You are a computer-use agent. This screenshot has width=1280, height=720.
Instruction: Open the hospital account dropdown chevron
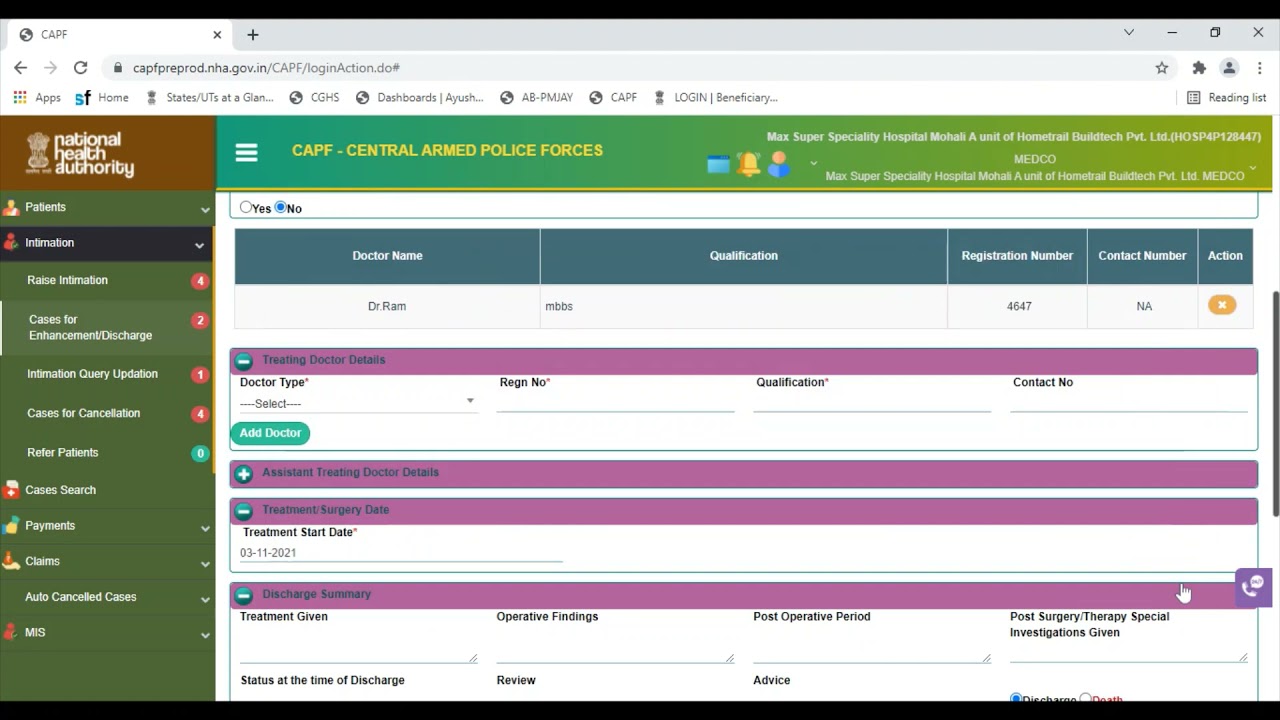1252,167
